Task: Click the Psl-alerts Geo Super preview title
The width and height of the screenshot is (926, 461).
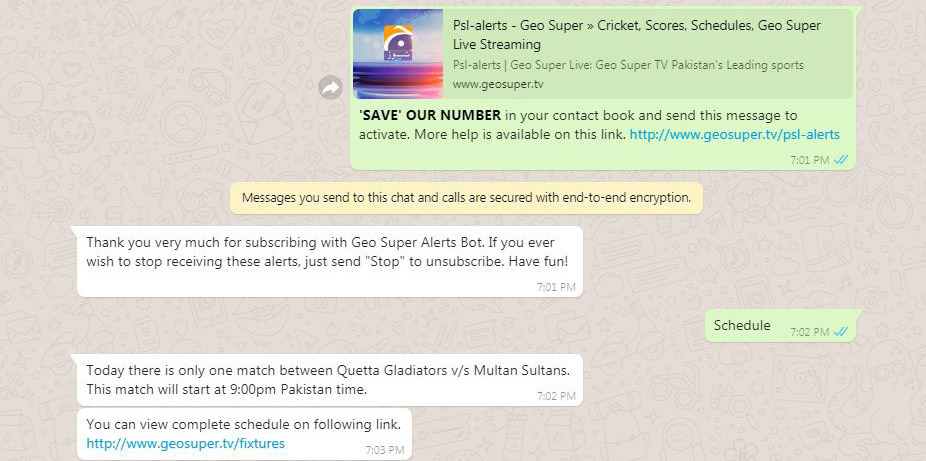Action: coord(637,35)
